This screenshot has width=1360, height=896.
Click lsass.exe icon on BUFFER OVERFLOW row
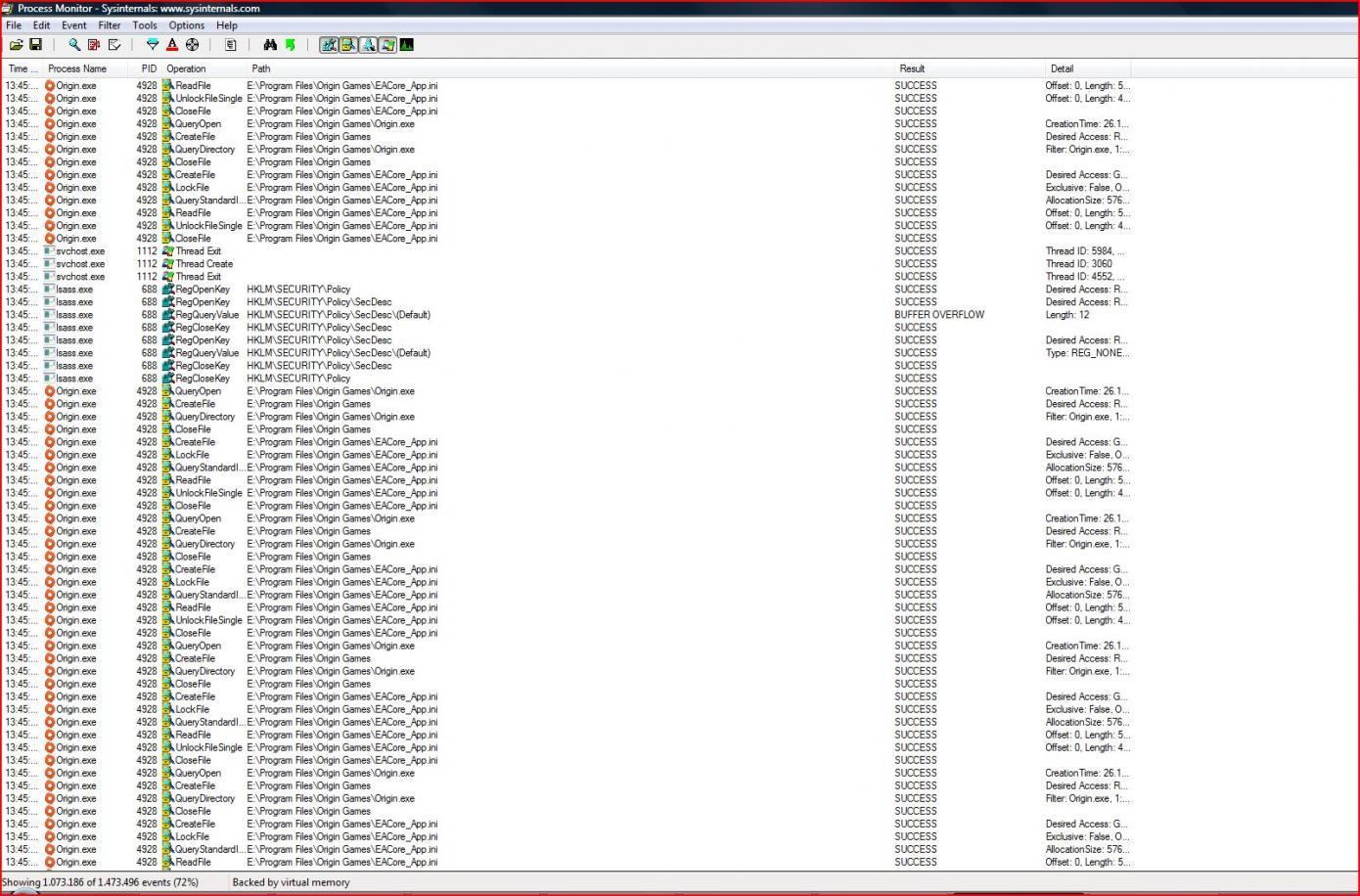click(49, 315)
